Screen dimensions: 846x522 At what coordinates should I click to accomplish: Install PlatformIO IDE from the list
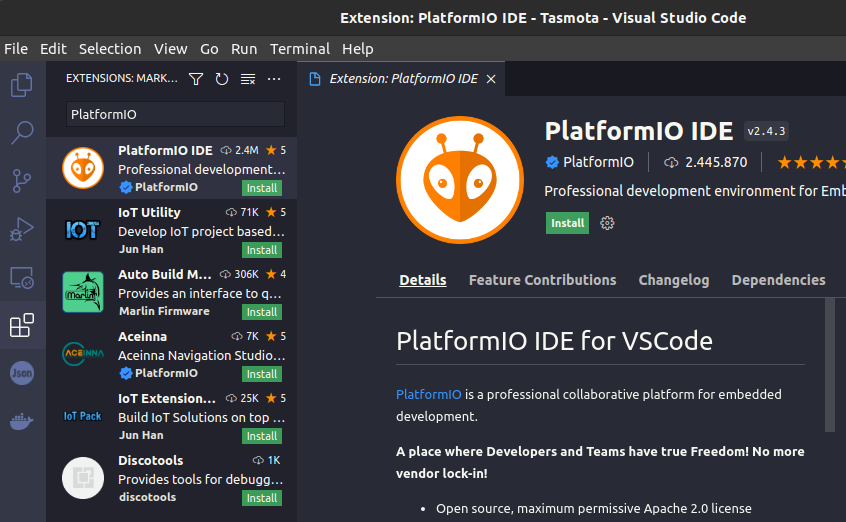262,188
